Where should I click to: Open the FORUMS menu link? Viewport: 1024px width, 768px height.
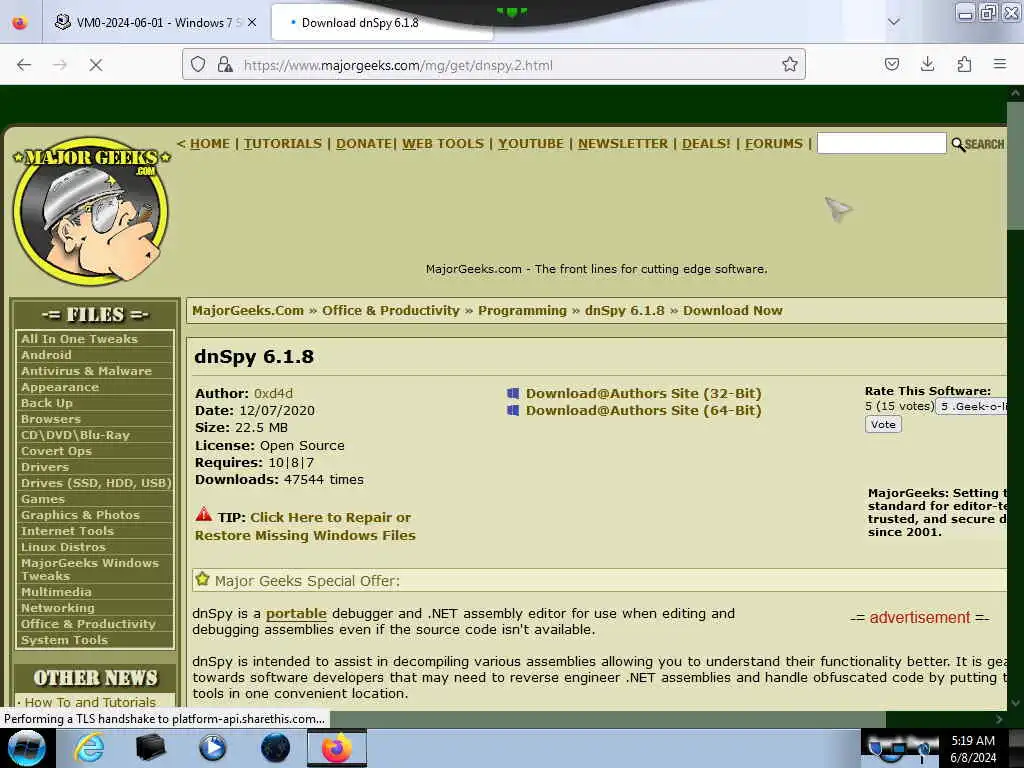(774, 144)
